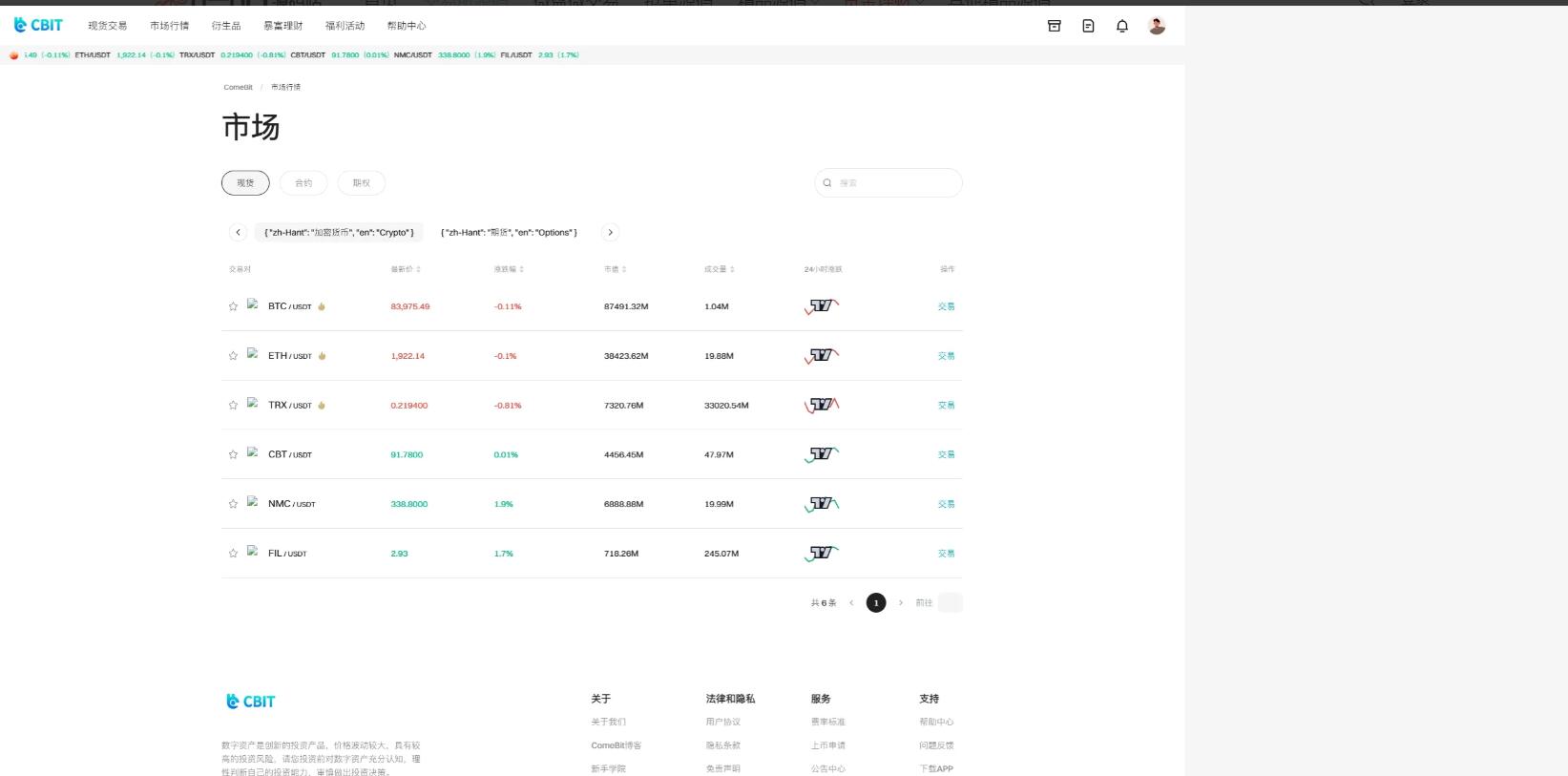The height and width of the screenshot is (776, 1568).
Task: Star the CBT/USDT trading pair
Action: 233,454
